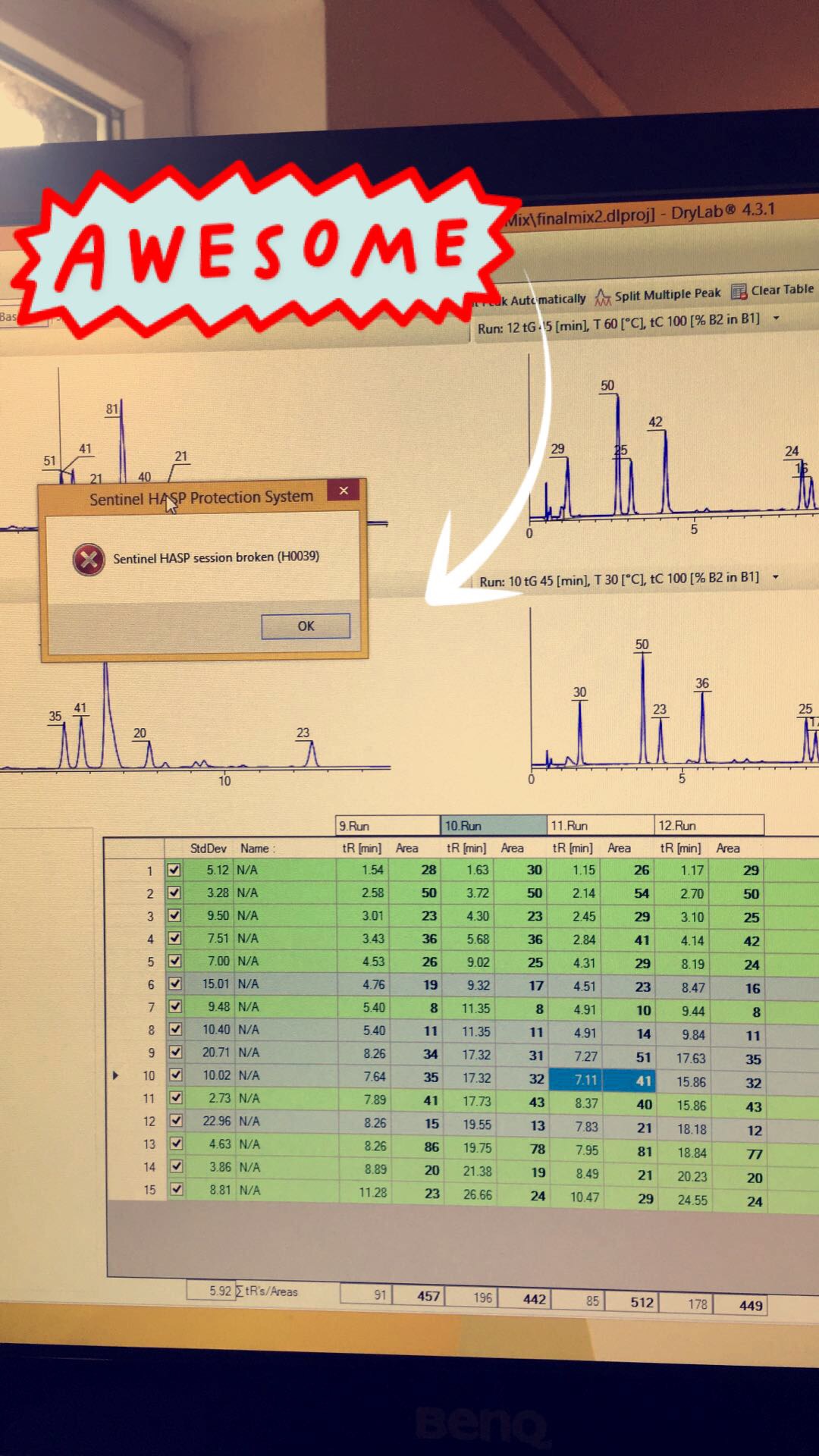819x1456 pixels.
Task: Select the 11.Run column group header
Action: click(601, 825)
